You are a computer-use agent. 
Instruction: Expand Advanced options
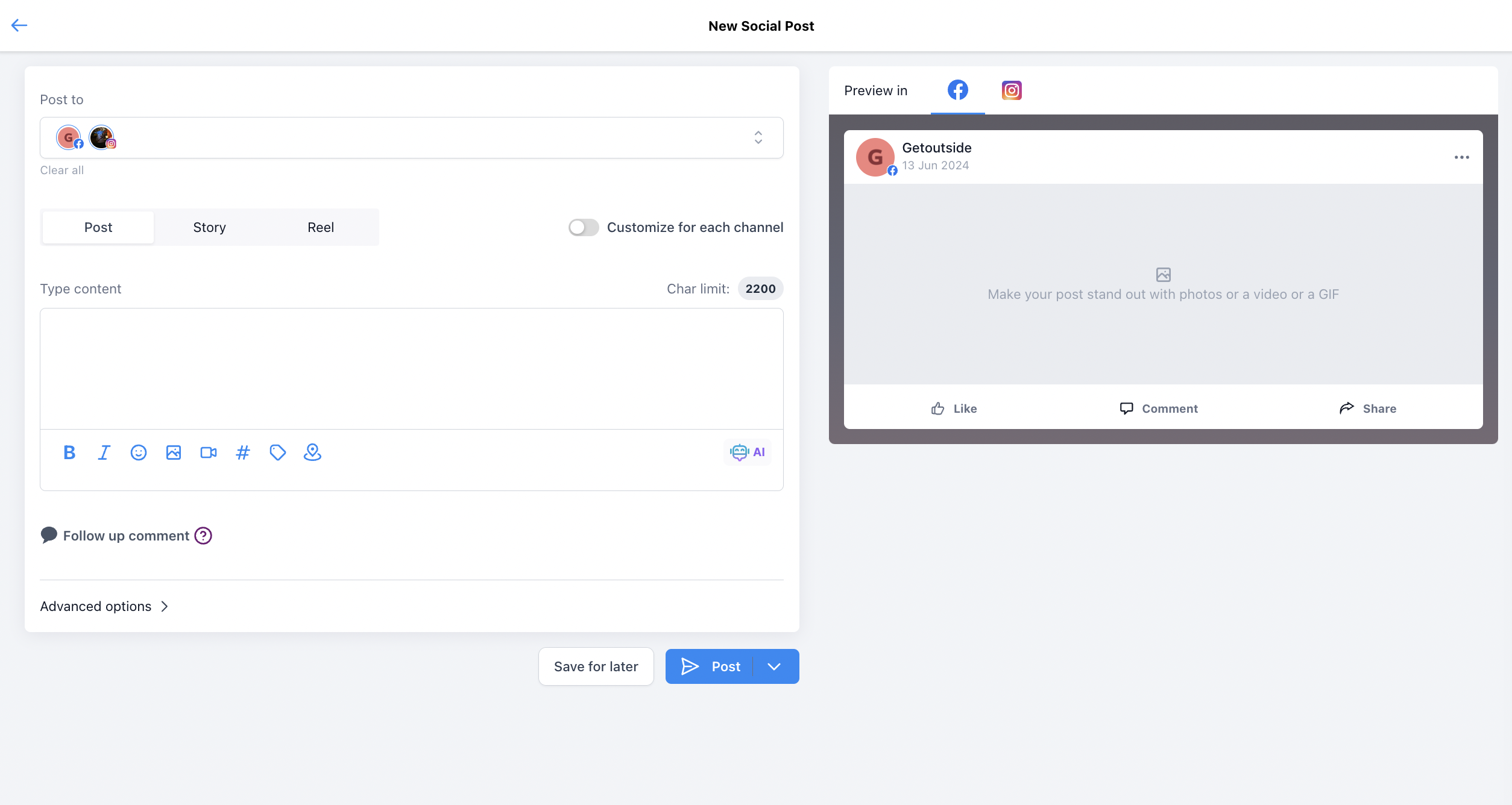(104, 606)
